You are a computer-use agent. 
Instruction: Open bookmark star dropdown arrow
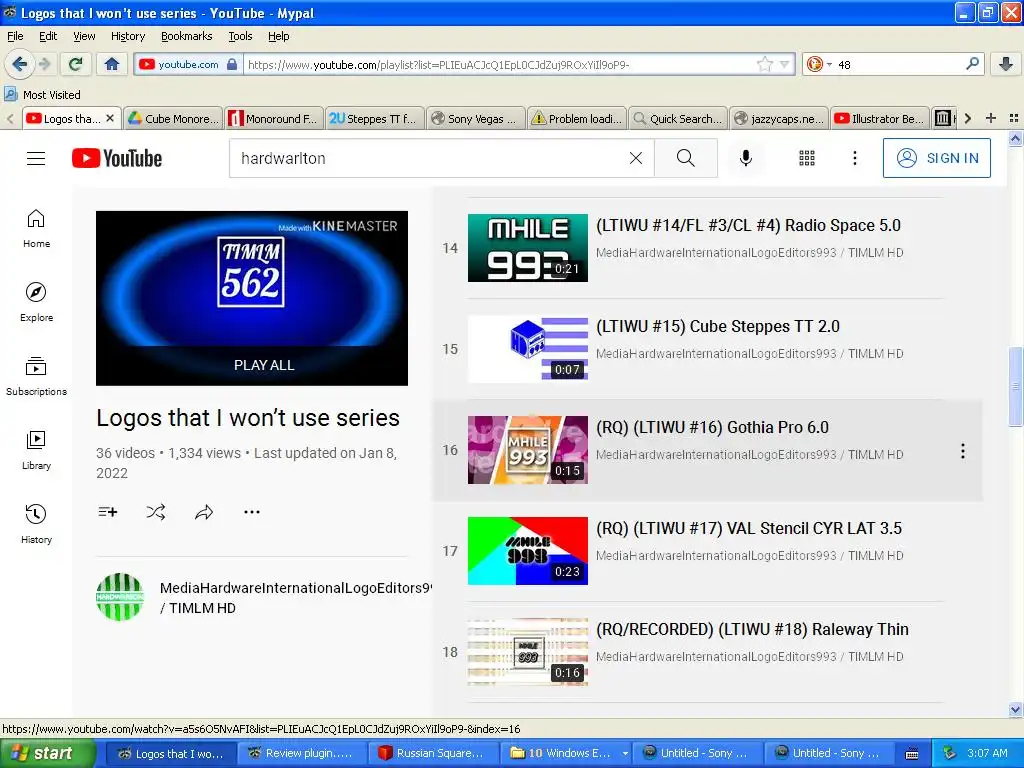[x=784, y=64]
